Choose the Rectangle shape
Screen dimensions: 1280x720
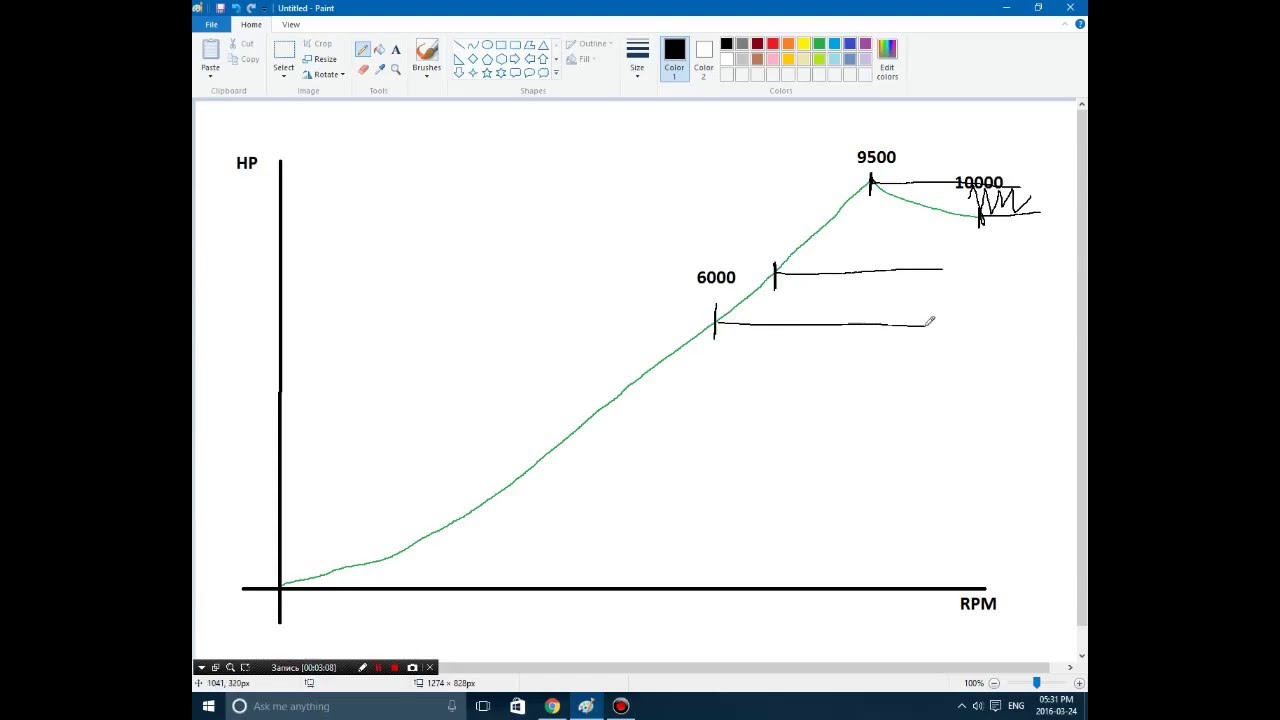(501, 45)
